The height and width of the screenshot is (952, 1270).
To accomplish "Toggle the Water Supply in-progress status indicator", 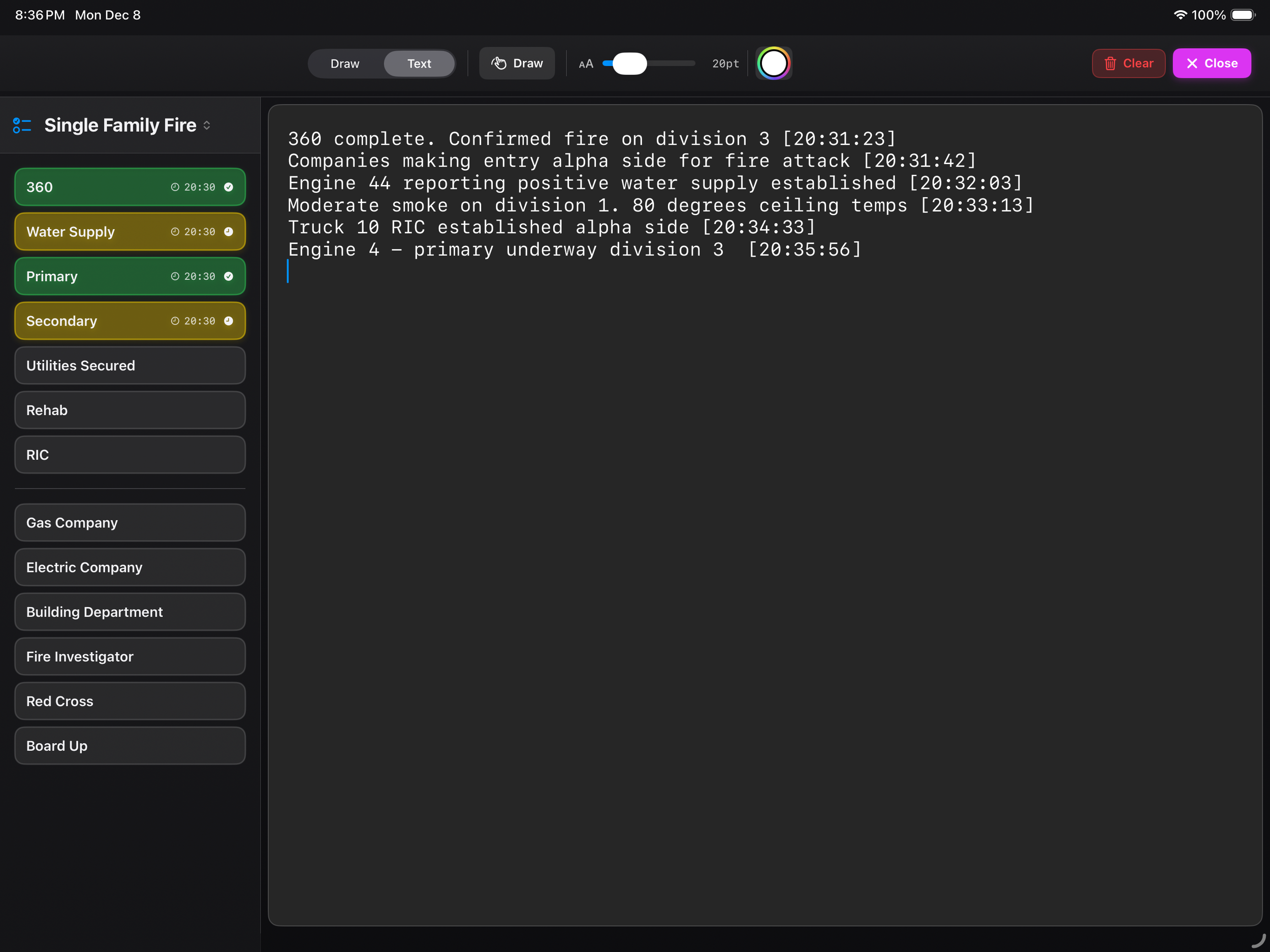I will [x=229, y=232].
